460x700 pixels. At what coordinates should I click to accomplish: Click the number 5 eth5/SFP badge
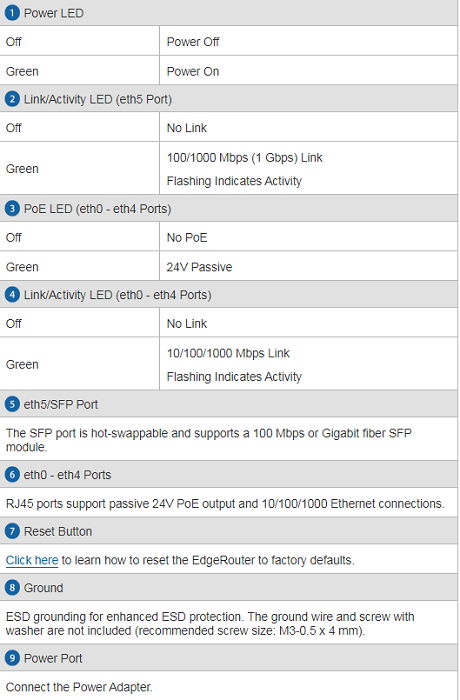(x=12, y=404)
